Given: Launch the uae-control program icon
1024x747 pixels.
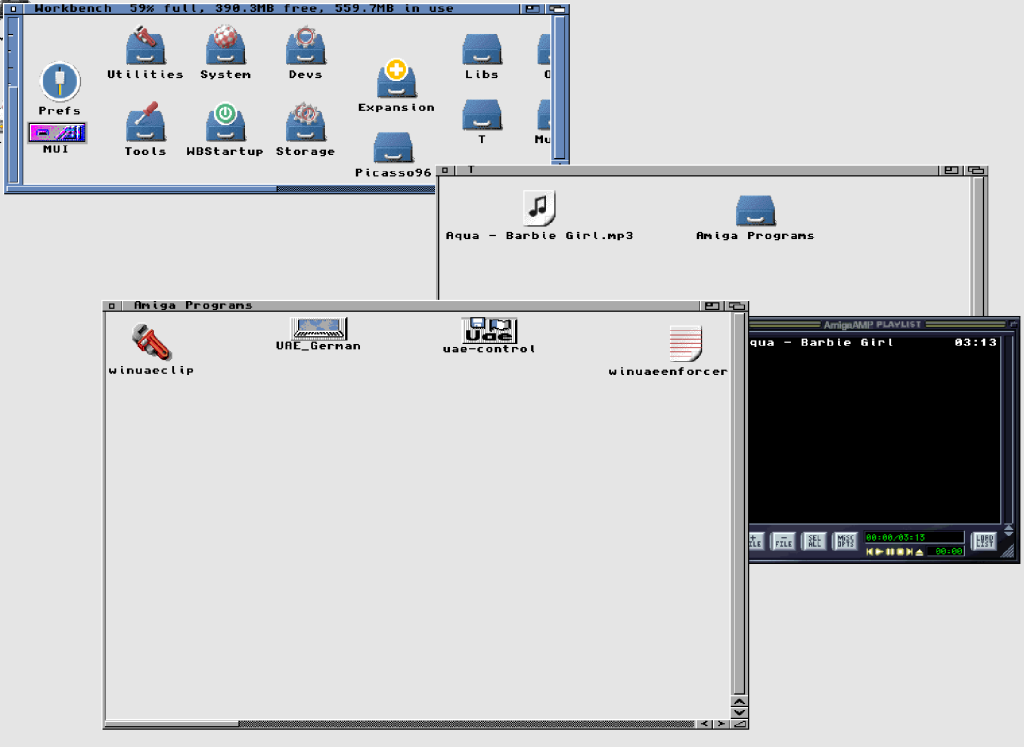Looking at the screenshot, I should tap(489, 329).
